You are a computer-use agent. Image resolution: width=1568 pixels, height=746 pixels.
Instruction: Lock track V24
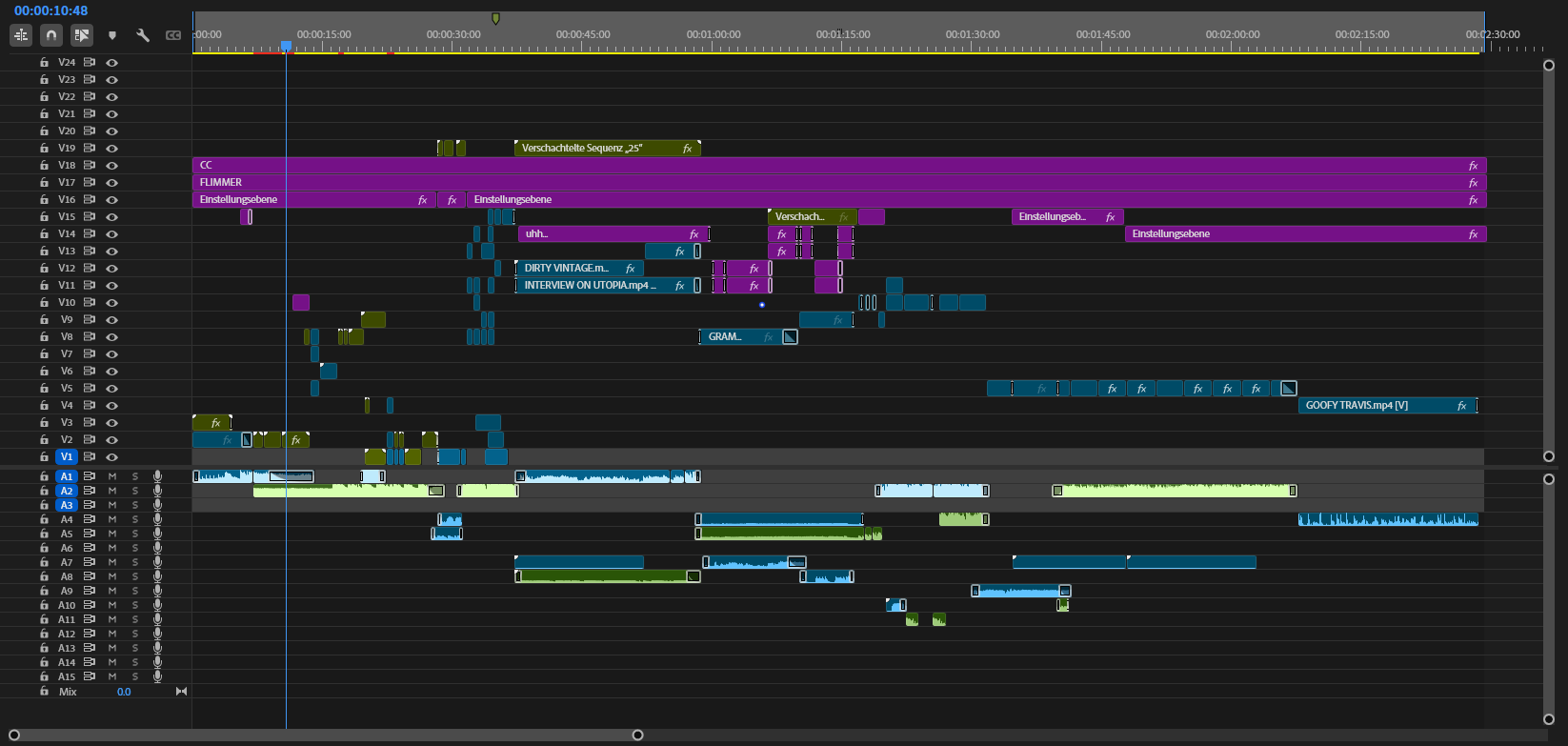44,62
